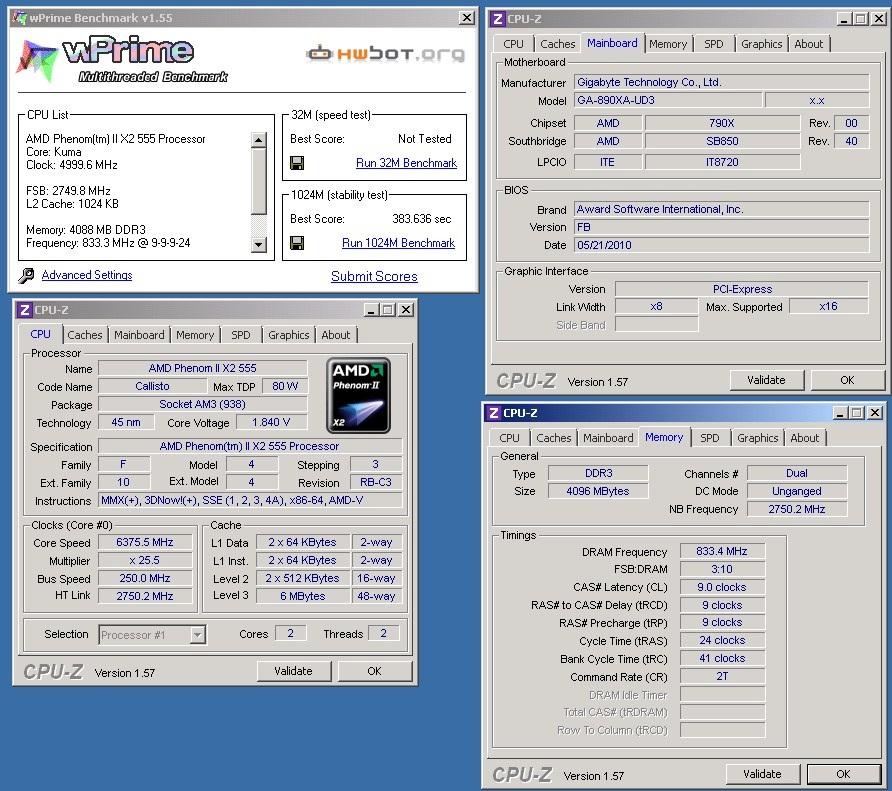Screen dimensions: 892x791
Task: Click the HT Link value 2750.2 MHz
Action: click(145, 596)
